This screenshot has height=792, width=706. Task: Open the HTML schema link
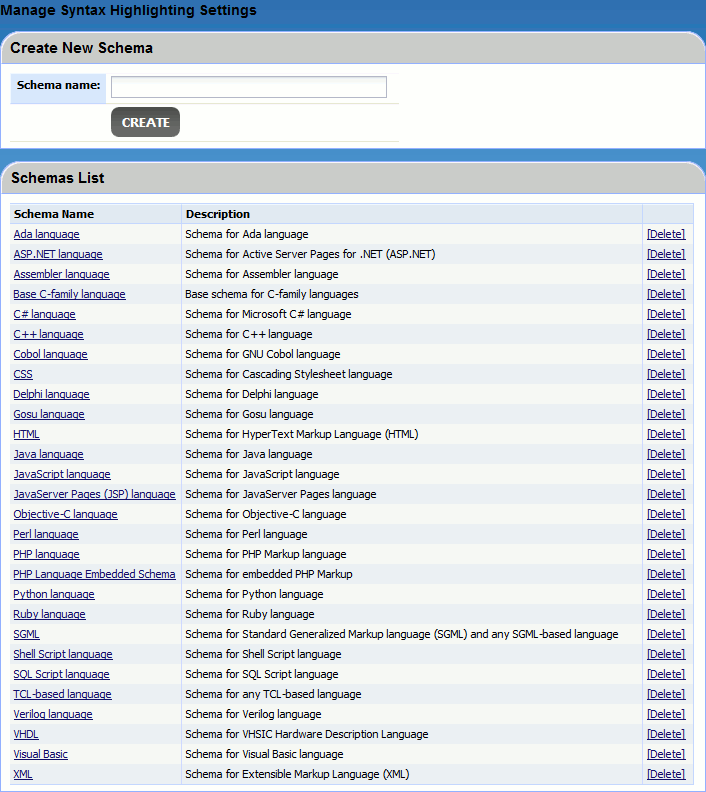[26, 434]
